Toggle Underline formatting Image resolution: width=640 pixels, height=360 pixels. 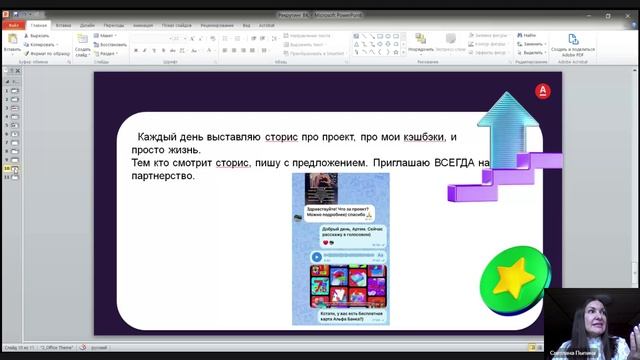154,51
